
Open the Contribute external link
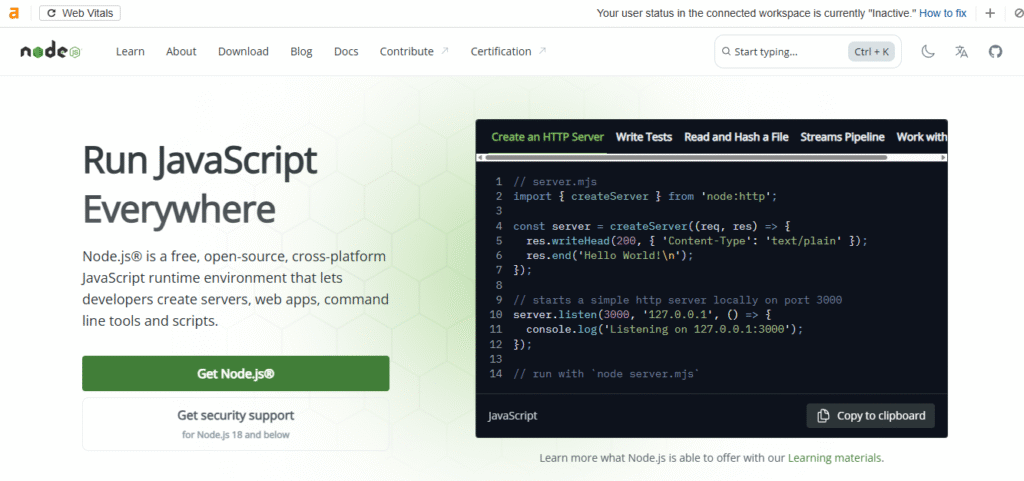(x=414, y=52)
